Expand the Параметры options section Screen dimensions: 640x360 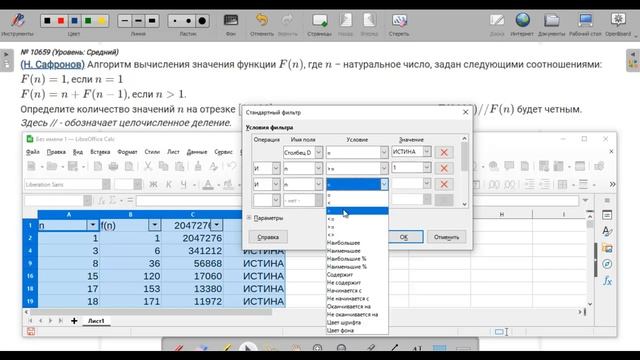tap(265, 218)
